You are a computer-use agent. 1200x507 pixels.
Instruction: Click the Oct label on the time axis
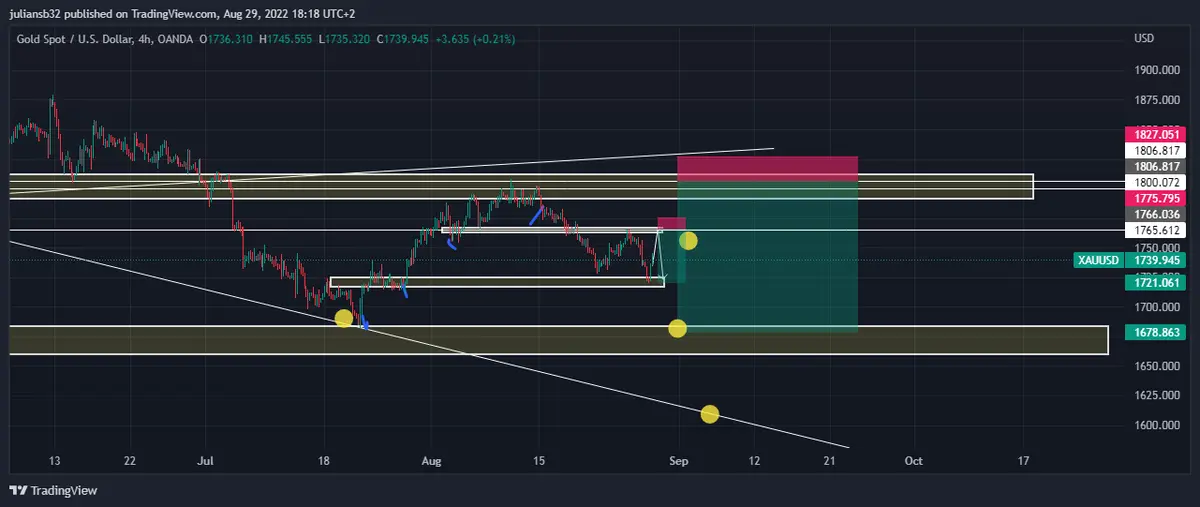912,461
